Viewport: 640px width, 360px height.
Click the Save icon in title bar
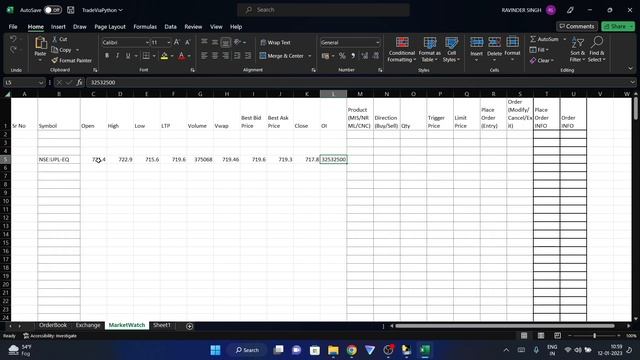71,10
